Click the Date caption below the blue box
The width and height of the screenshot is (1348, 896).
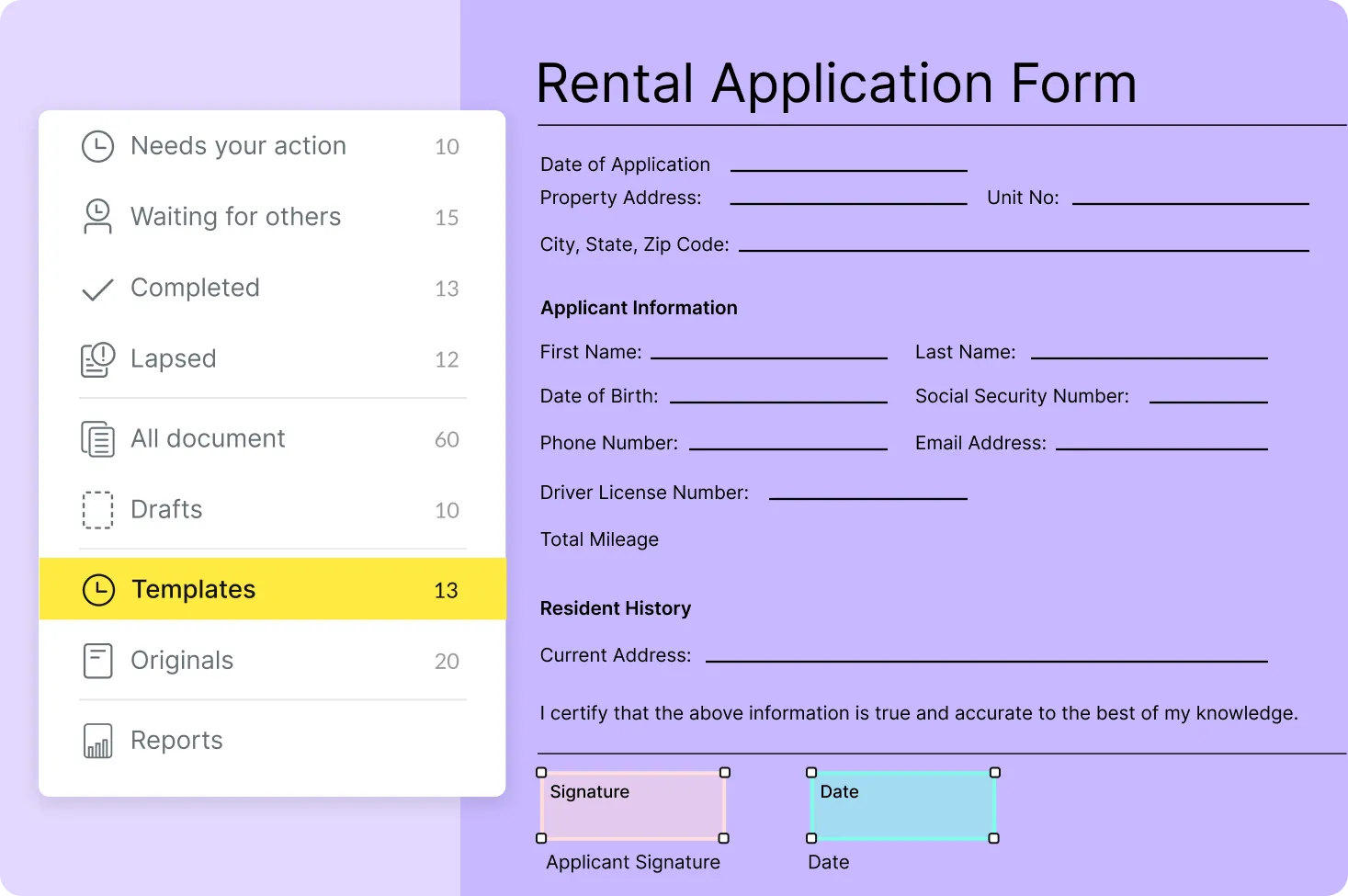tap(829, 862)
